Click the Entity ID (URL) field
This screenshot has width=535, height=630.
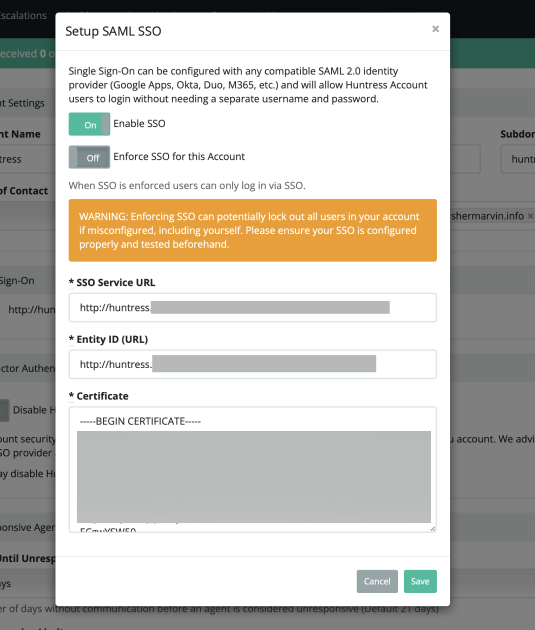pyautogui.click(x=253, y=364)
